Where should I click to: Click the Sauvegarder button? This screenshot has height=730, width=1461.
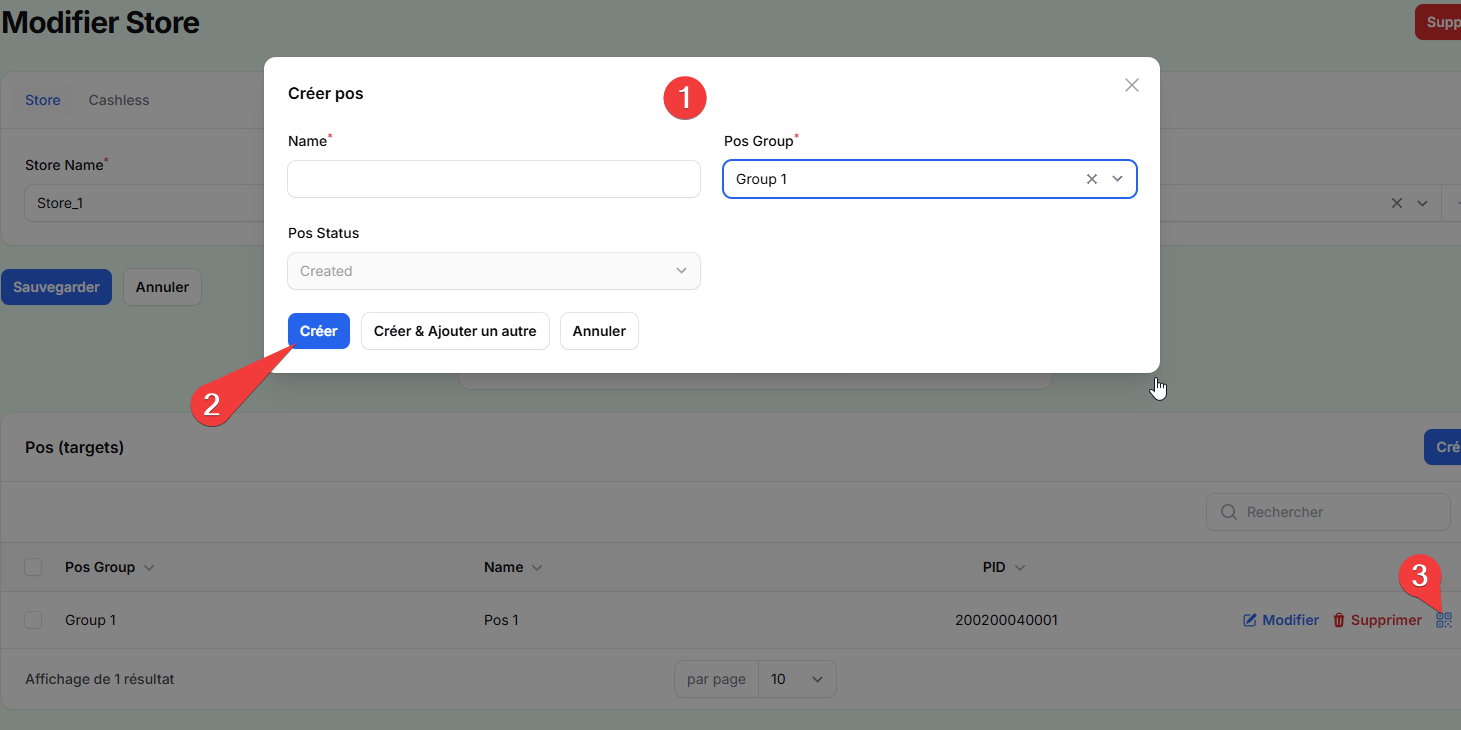pyautogui.click(x=56, y=287)
